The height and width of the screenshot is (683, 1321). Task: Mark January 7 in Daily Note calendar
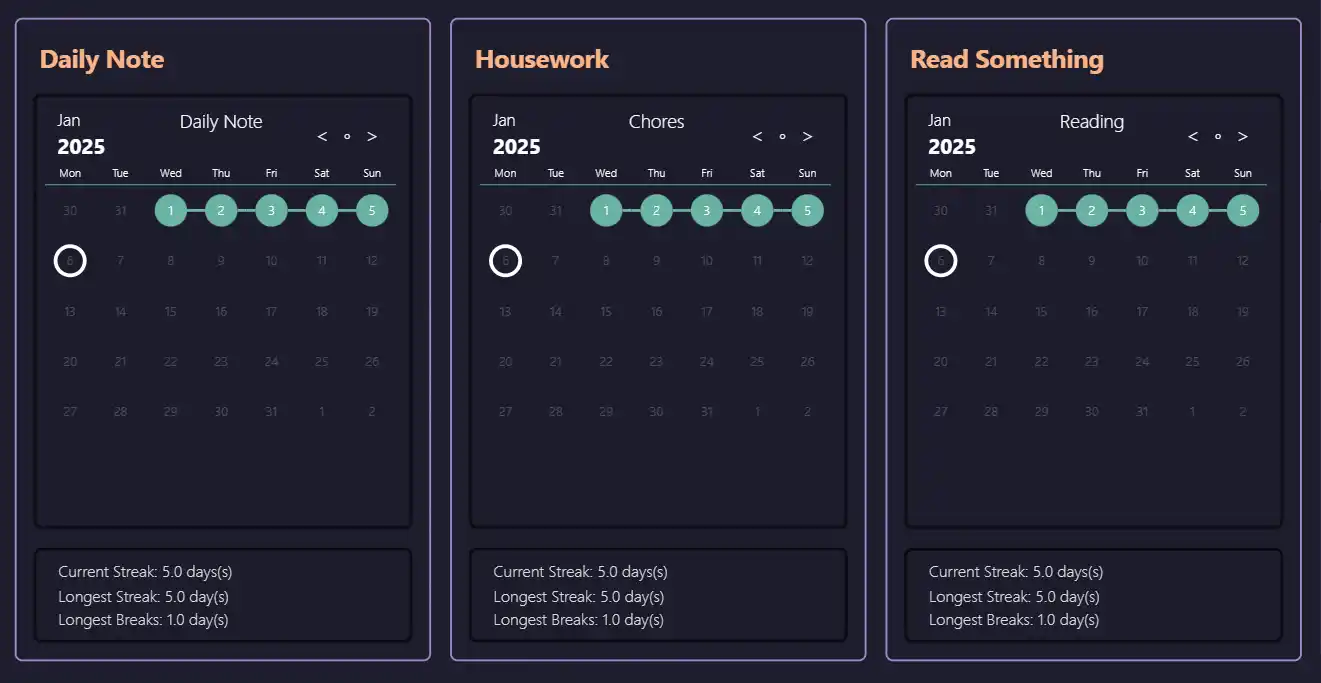click(120, 261)
